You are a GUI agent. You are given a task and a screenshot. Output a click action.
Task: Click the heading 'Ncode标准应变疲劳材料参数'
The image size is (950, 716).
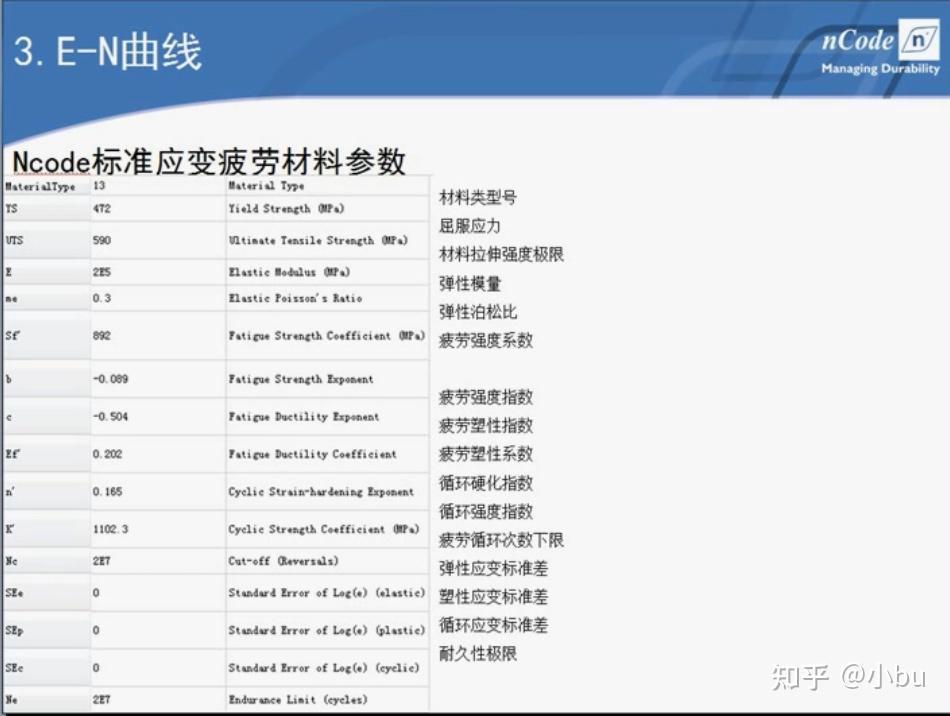(205, 162)
